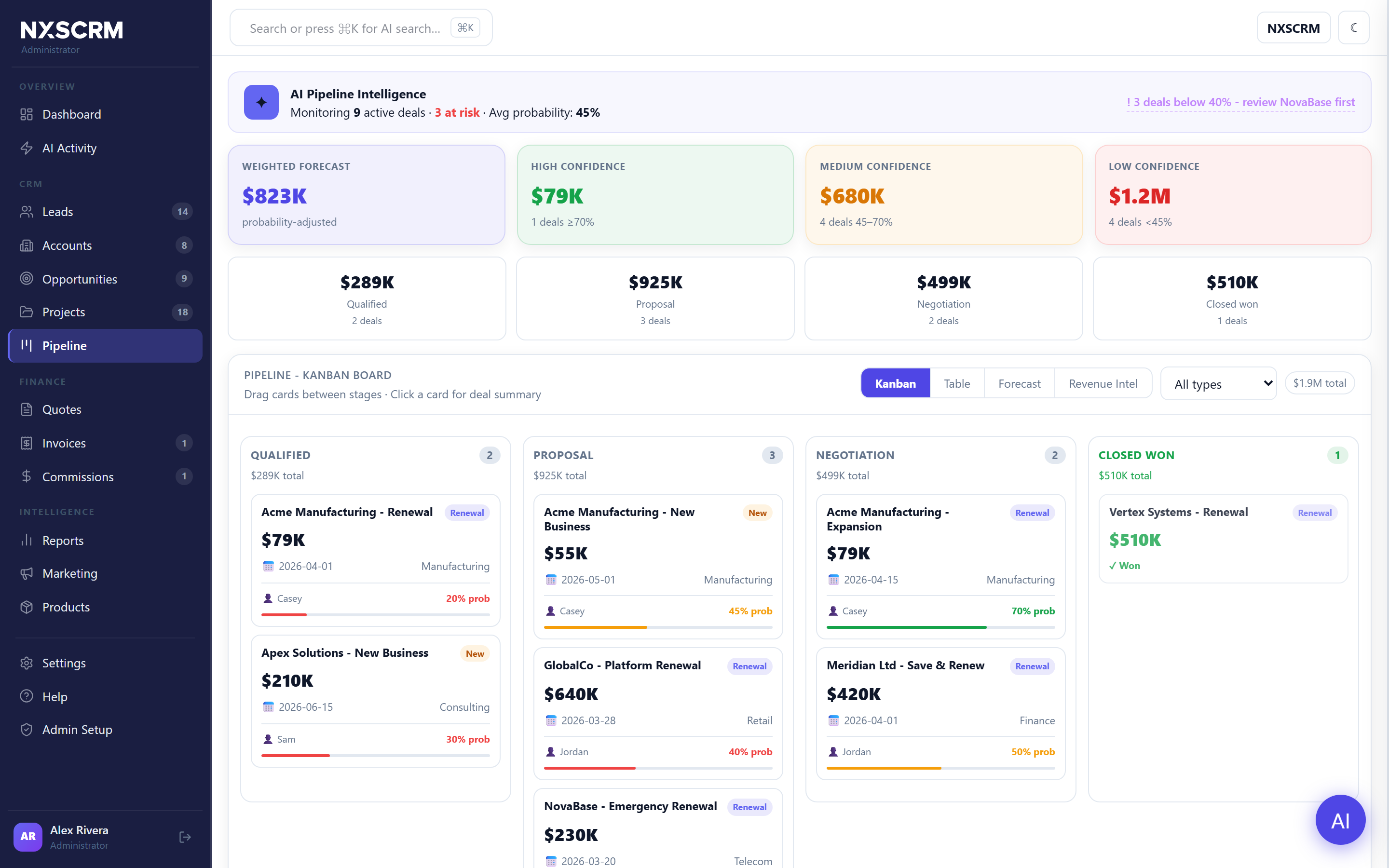Select the Leads people icon

coord(27,212)
